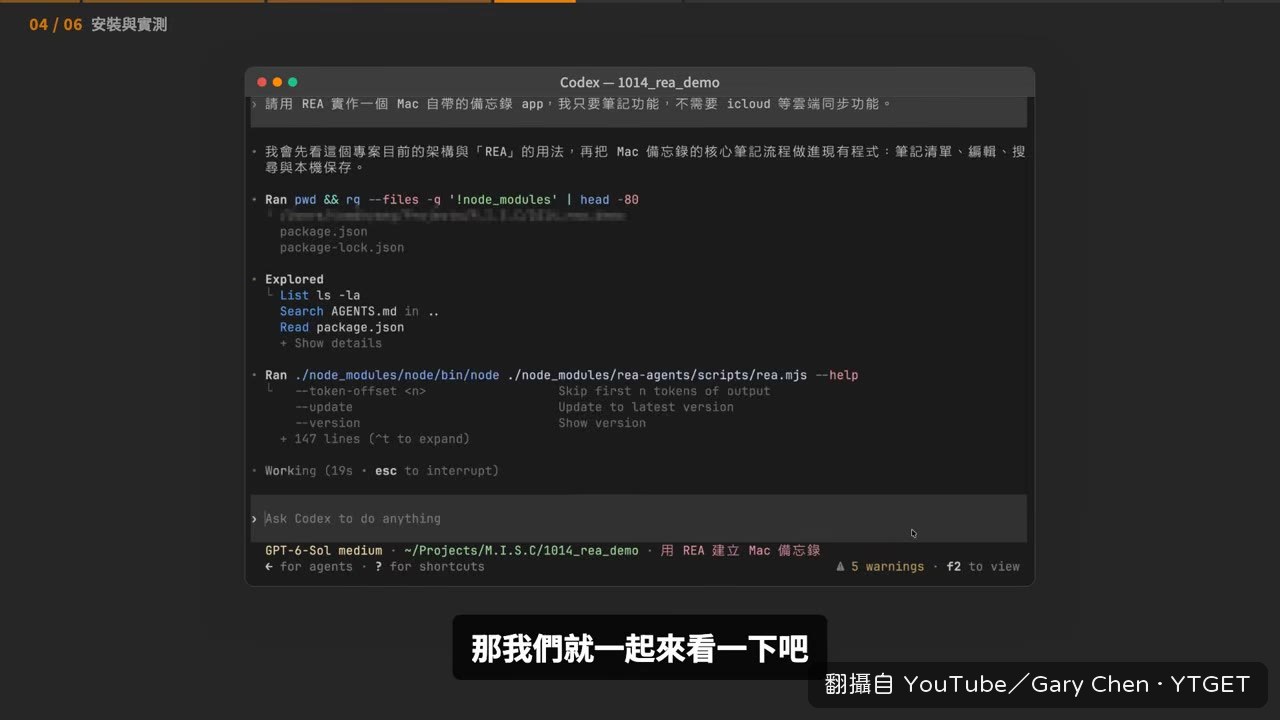Click the red close window button
1280x720 pixels.
pos(262,82)
